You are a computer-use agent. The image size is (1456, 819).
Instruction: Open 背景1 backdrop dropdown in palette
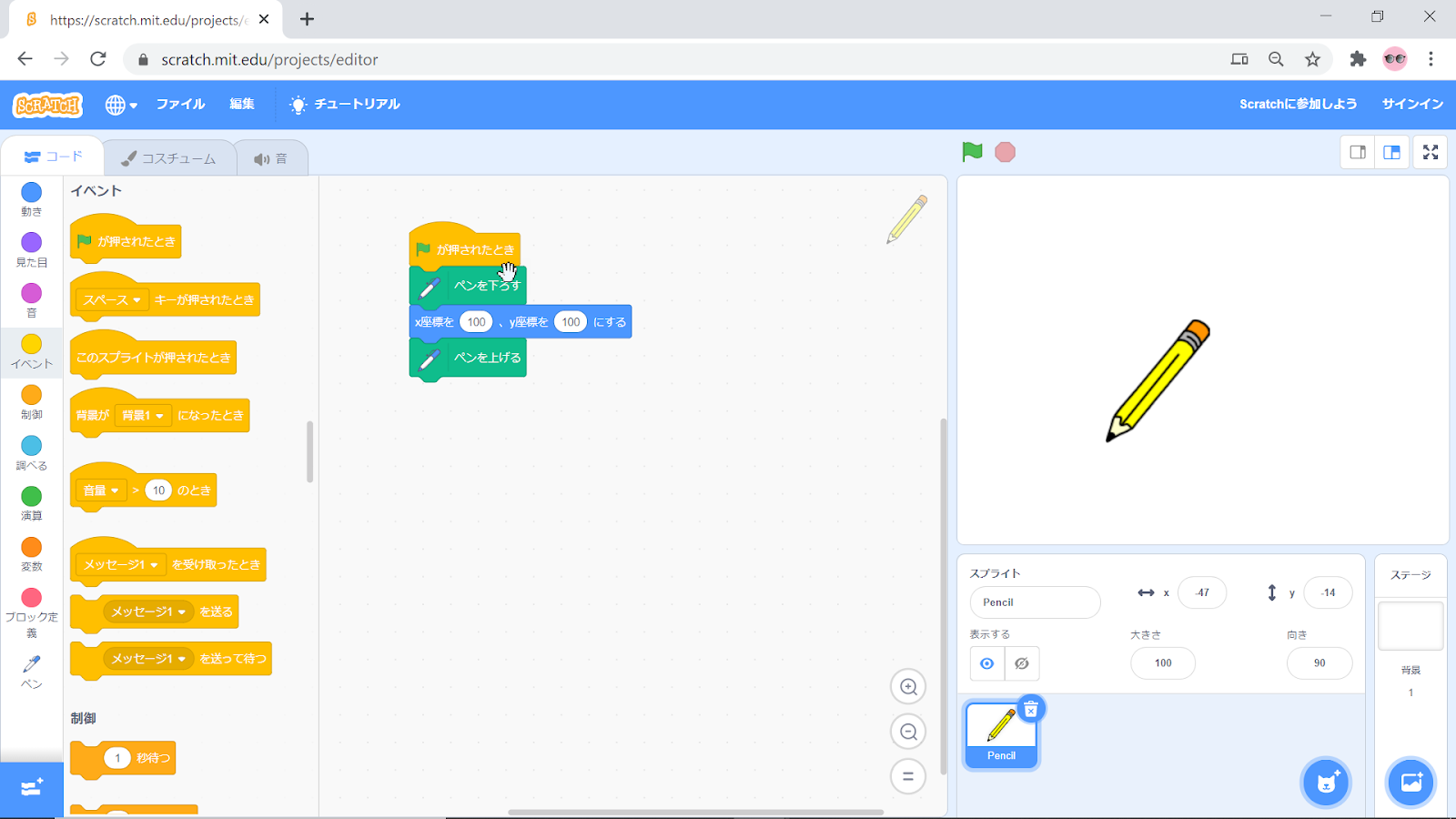[143, 415]
